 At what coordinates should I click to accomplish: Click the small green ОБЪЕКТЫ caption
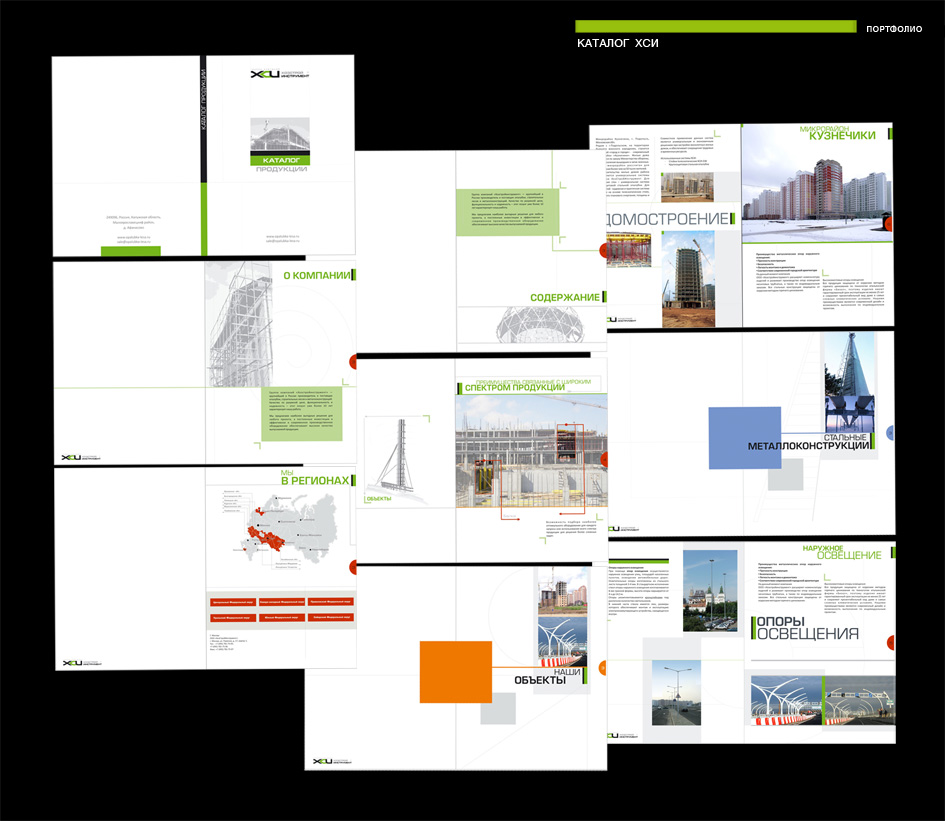(x=379, y=499)
